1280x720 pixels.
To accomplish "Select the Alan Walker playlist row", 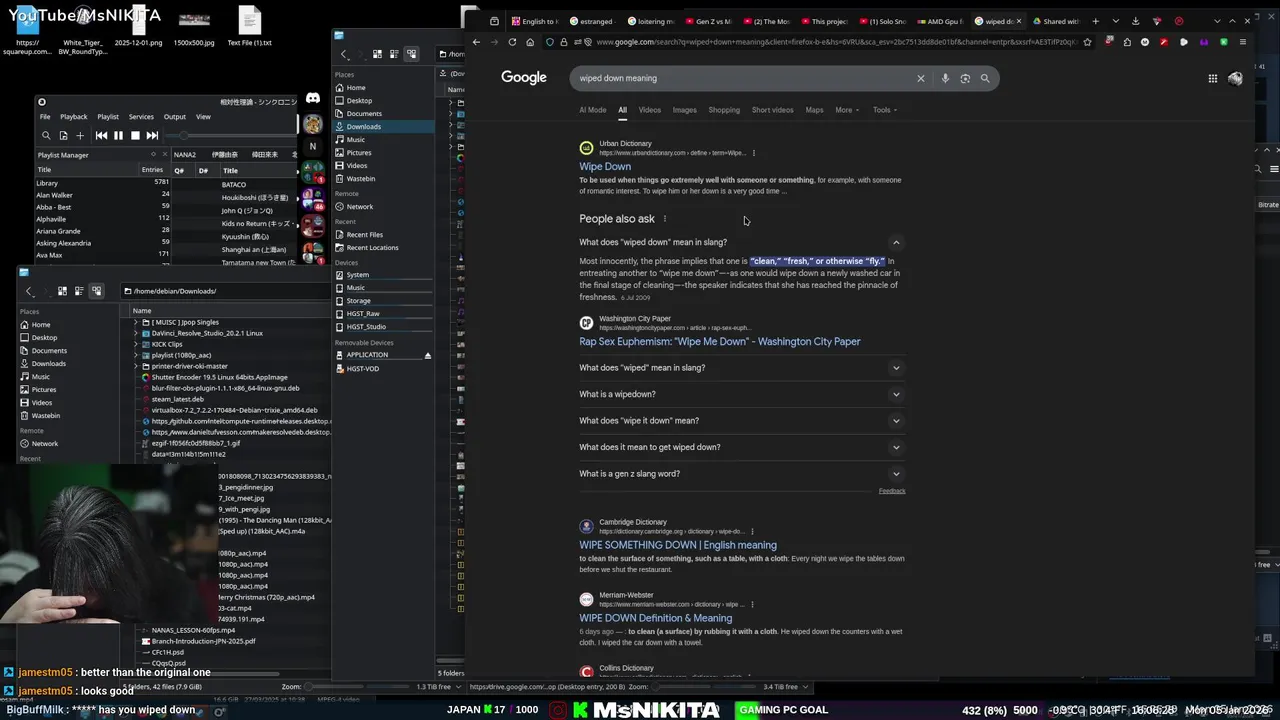I will 103,195.
